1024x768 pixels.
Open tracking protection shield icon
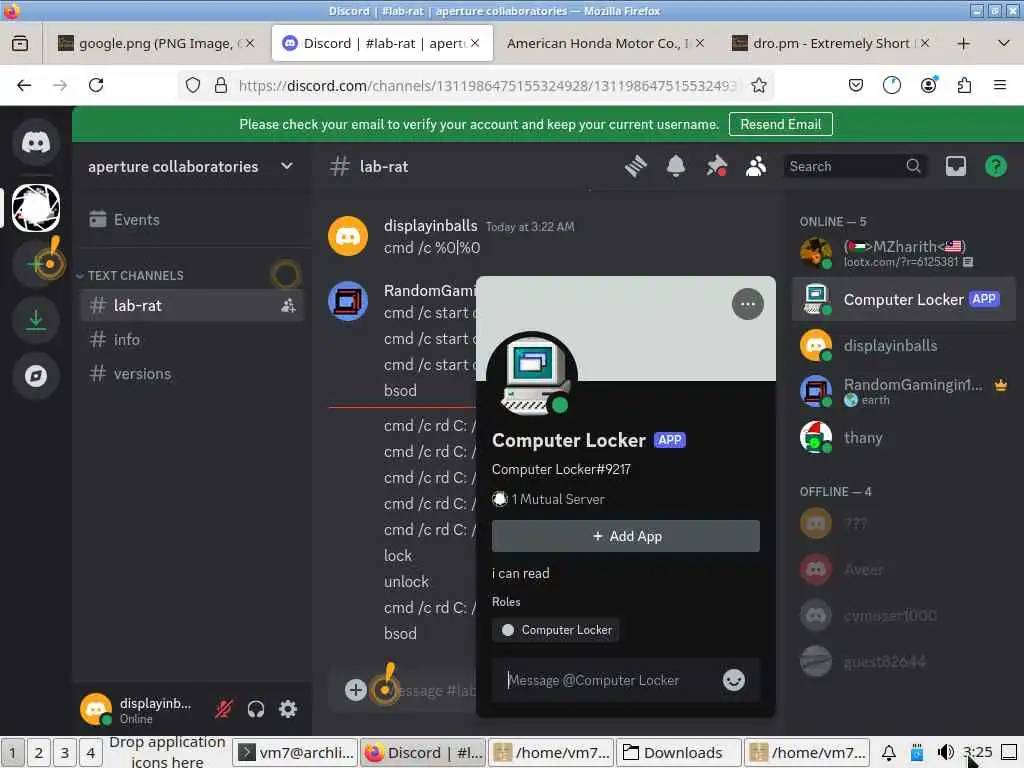pyautogui.click(x=193, y=85)
